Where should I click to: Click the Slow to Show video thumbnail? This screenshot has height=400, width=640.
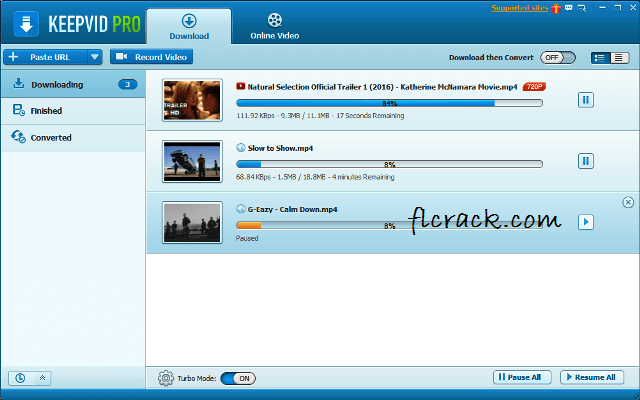coord(192,161)
